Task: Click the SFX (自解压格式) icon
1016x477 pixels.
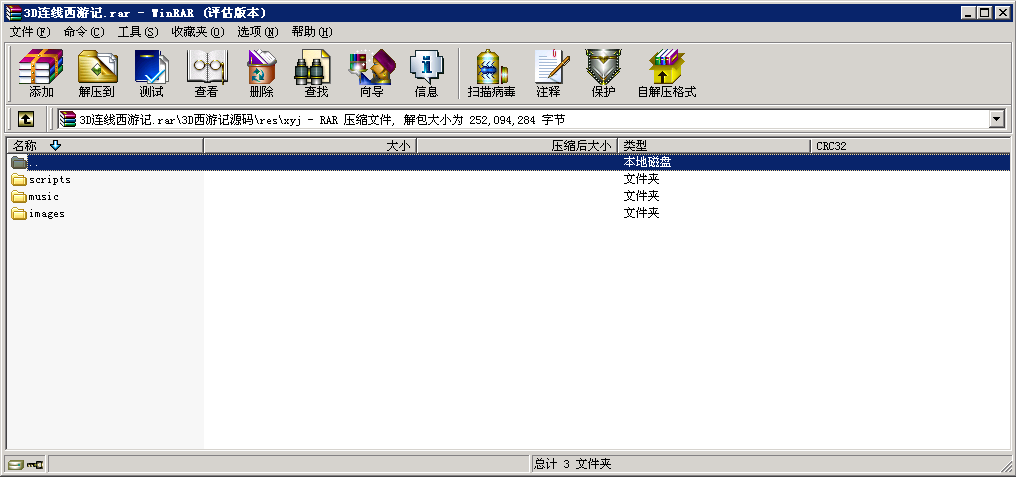Action: [666, 74]
